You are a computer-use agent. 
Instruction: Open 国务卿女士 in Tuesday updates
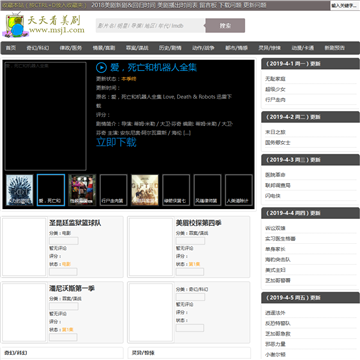click(x=278, y=142)
